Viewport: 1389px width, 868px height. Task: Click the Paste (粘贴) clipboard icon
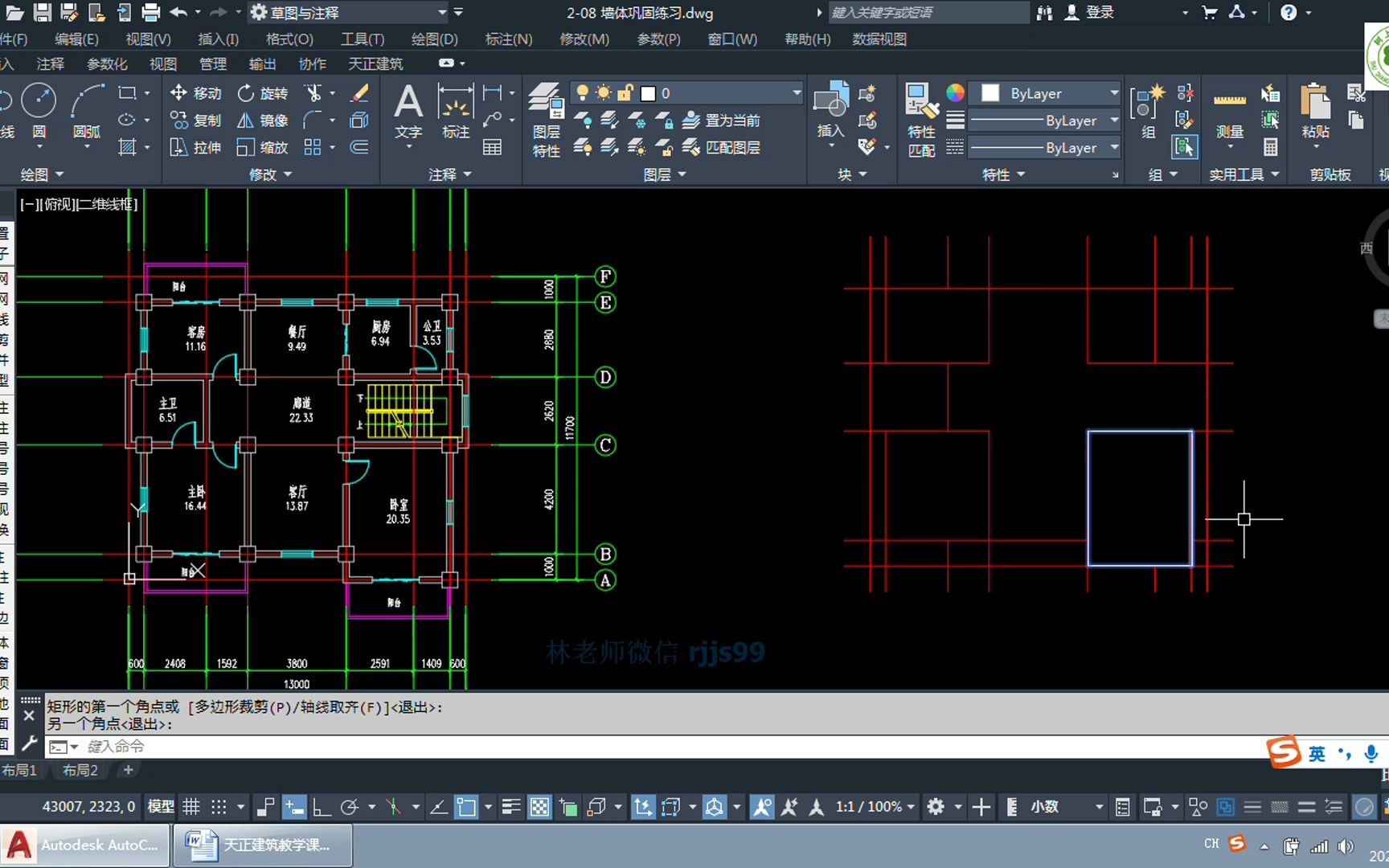[1315, 111]
